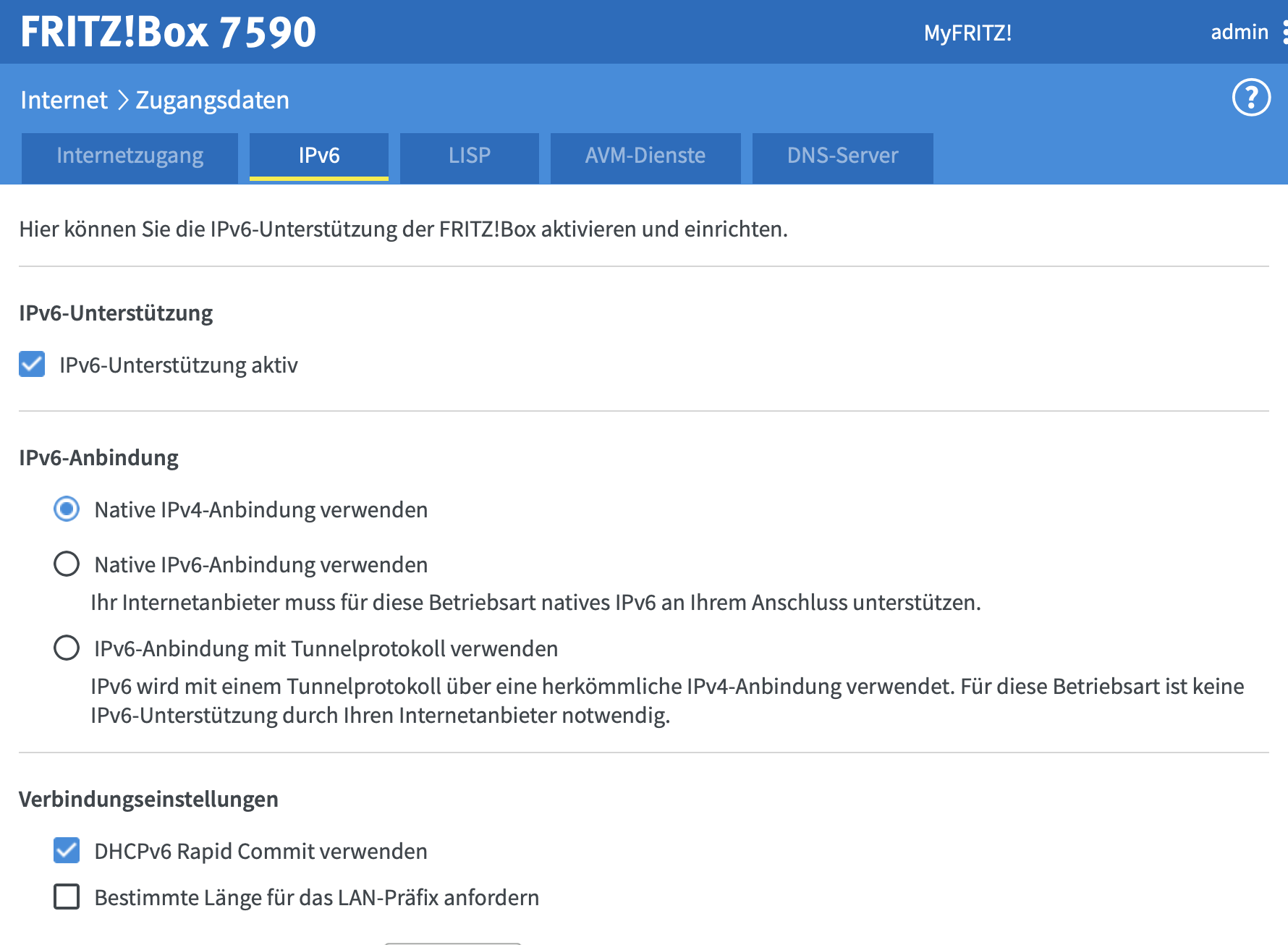Screen dimensions: 1288x945
Task: Enable Bestimmte Länge für das LAN-Präfix checkbox
Action: click(x=67, y=897)
